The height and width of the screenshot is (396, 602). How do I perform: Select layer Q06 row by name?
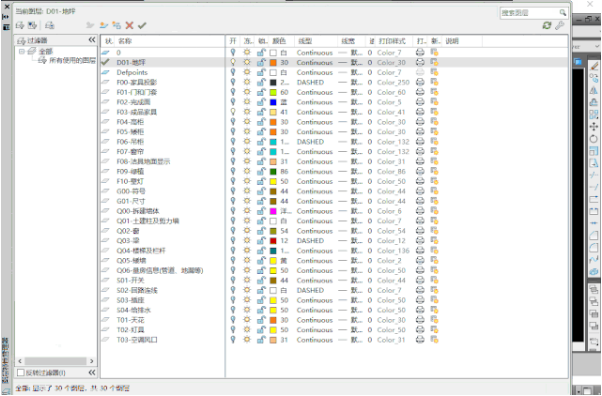tap(160, 270)
